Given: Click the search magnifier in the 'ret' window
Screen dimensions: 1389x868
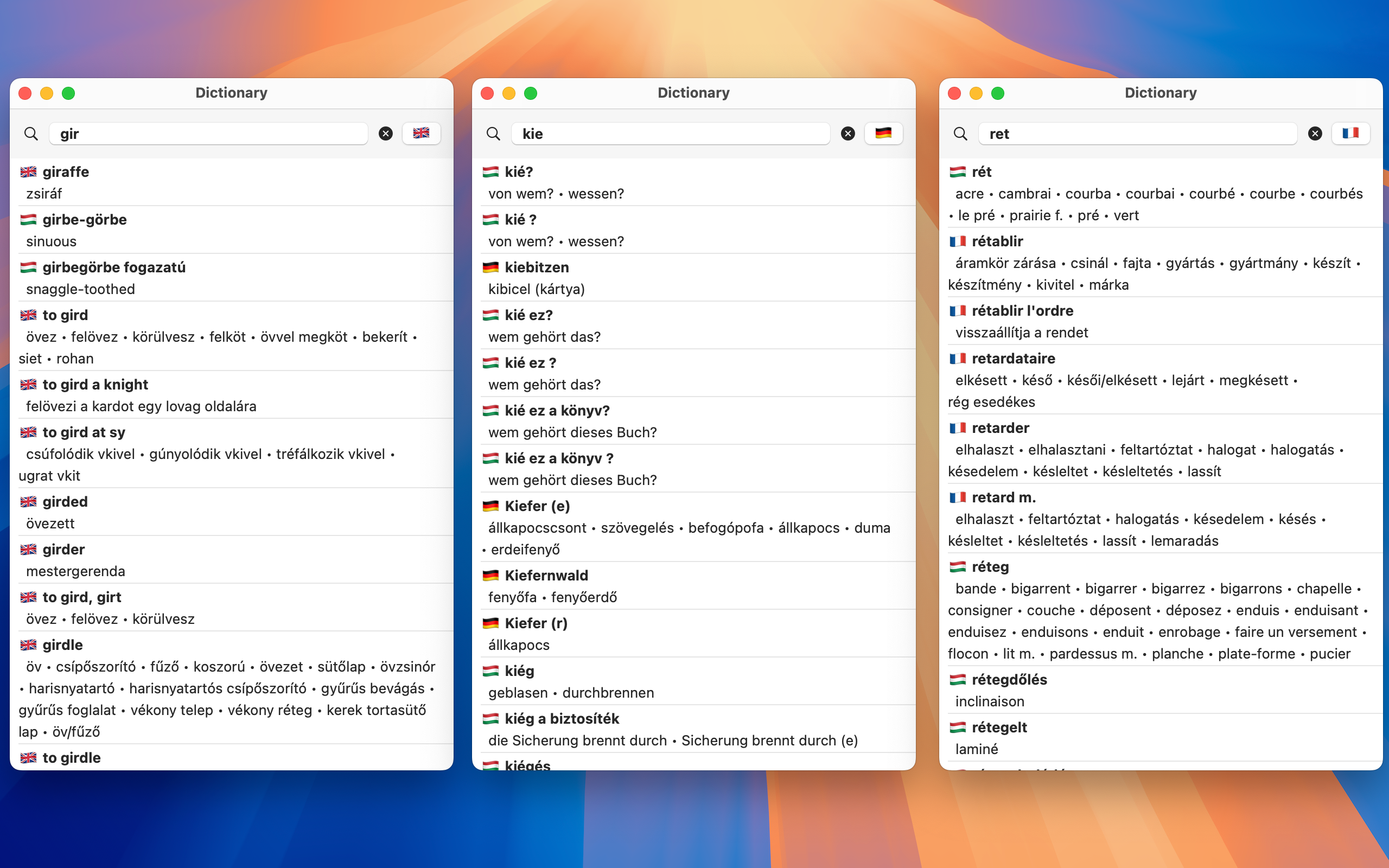Looking at the screenshot, I should point(960,134).
